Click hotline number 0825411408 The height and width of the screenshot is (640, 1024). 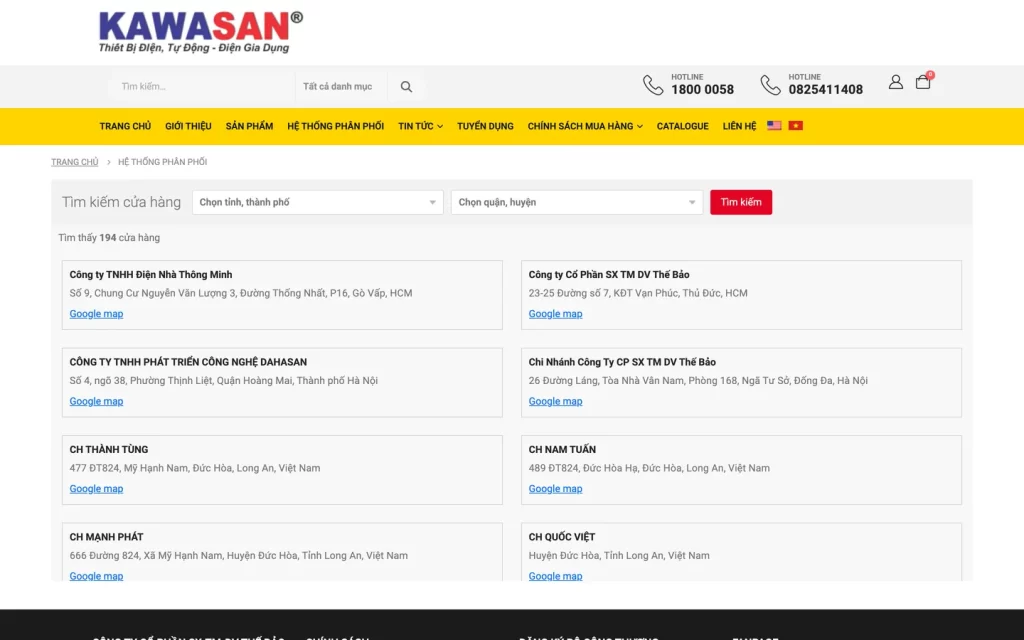pos(825,89)
